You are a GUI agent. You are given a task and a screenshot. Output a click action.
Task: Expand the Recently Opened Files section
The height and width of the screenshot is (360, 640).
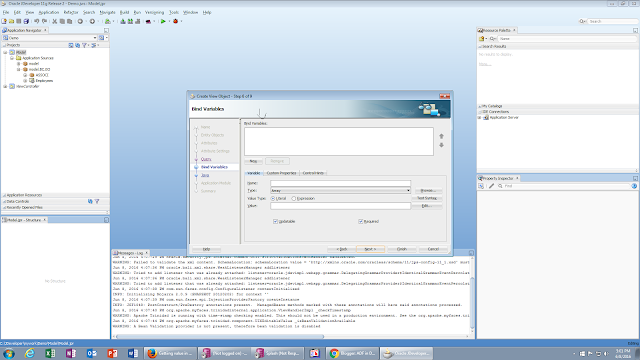coord(4,207)
